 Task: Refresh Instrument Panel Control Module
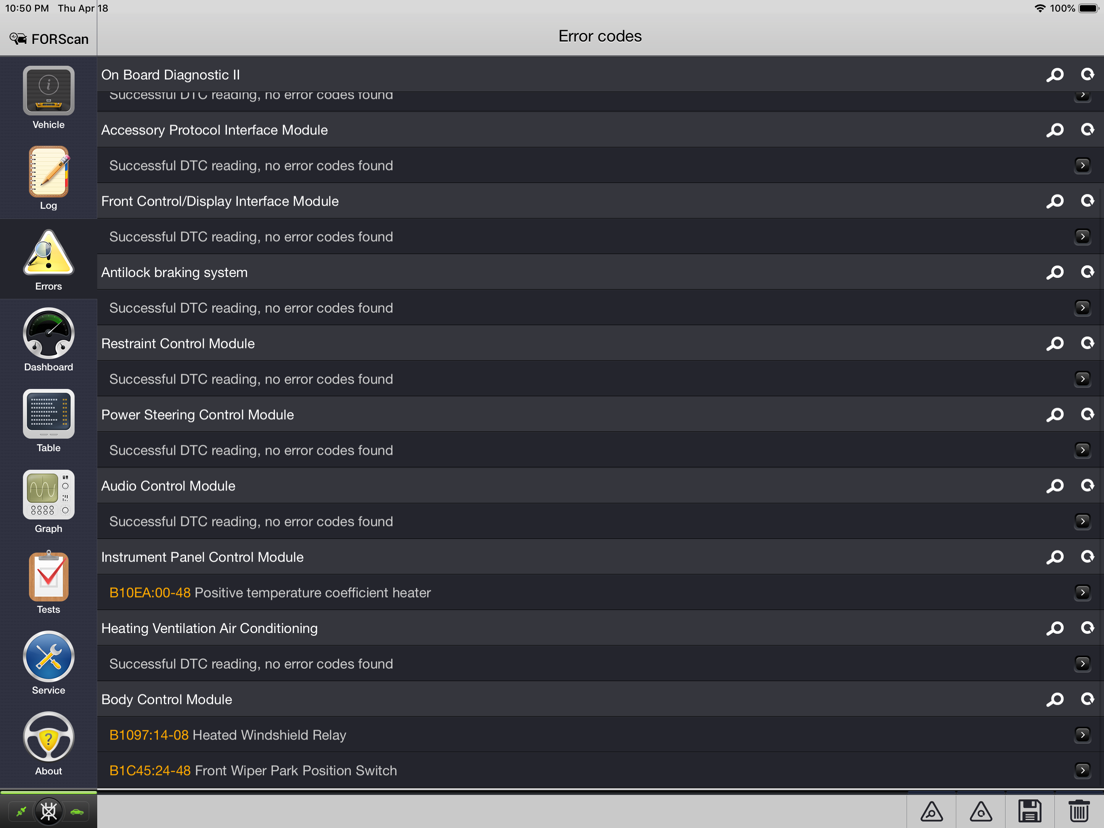(x=1087, y=557)
